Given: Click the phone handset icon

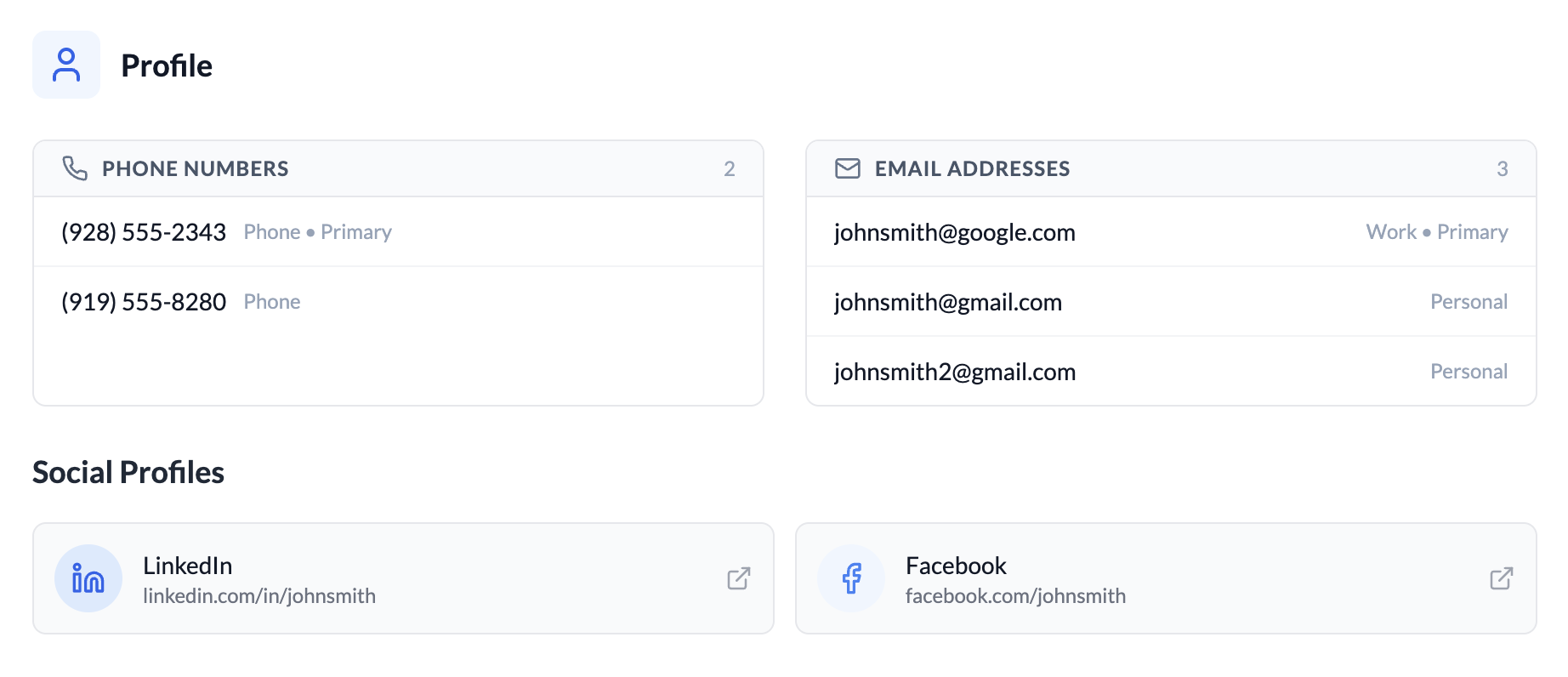Looking at the screenshot, I should (75, 168).
